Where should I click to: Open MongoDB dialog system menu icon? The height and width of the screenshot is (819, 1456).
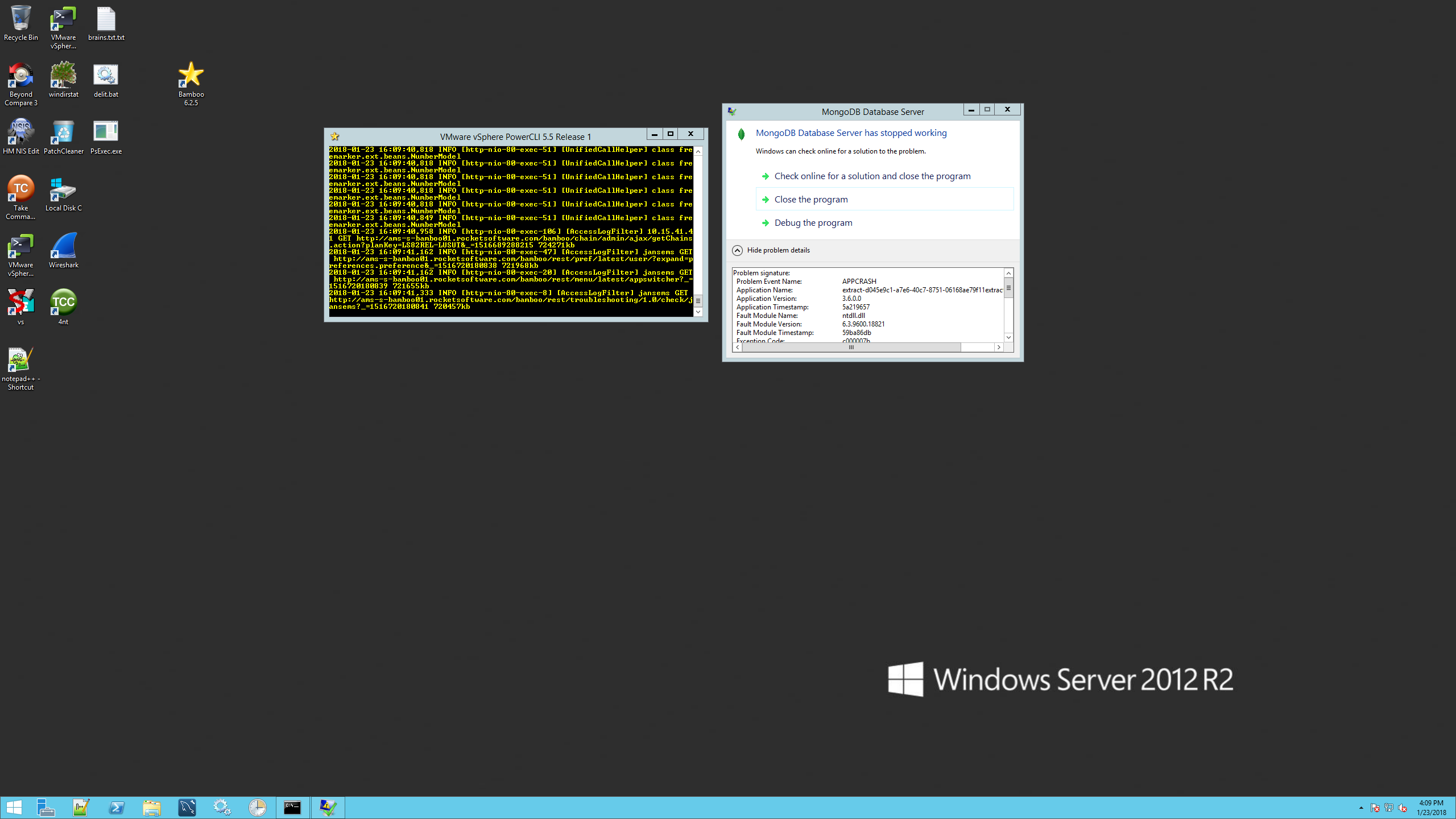click(733, 111)
